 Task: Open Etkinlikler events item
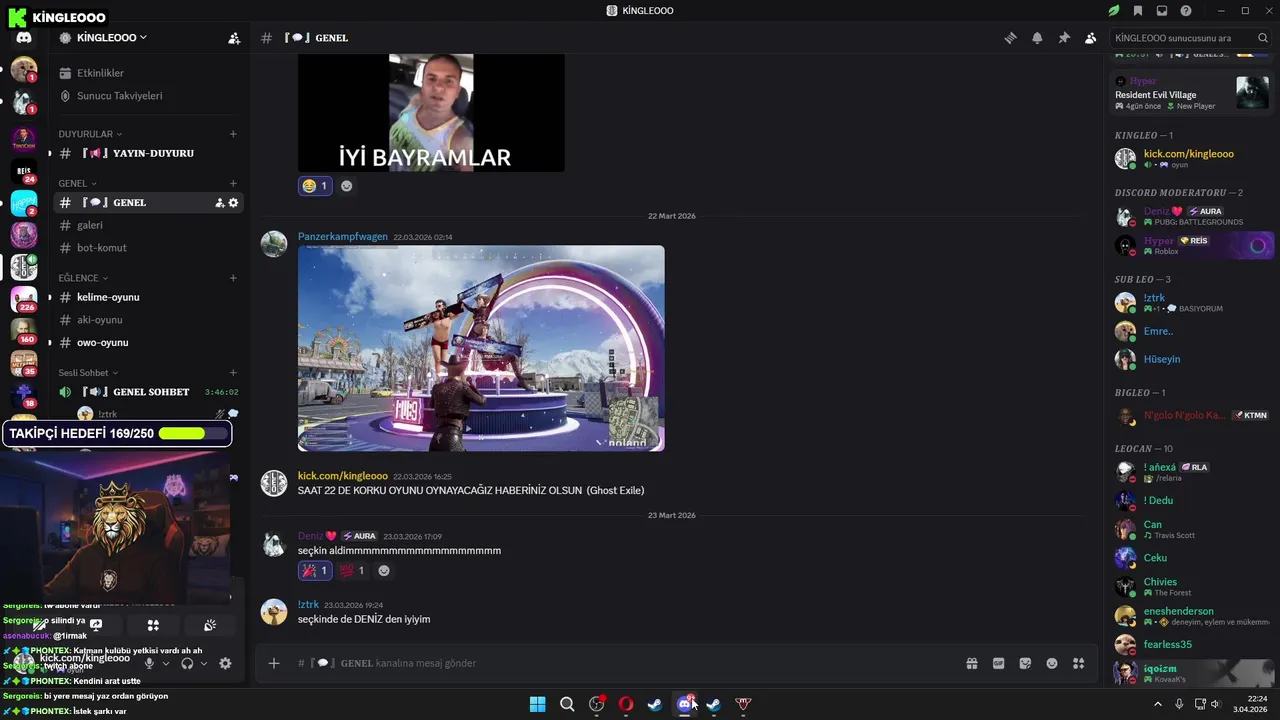click(x=147, y=73)
